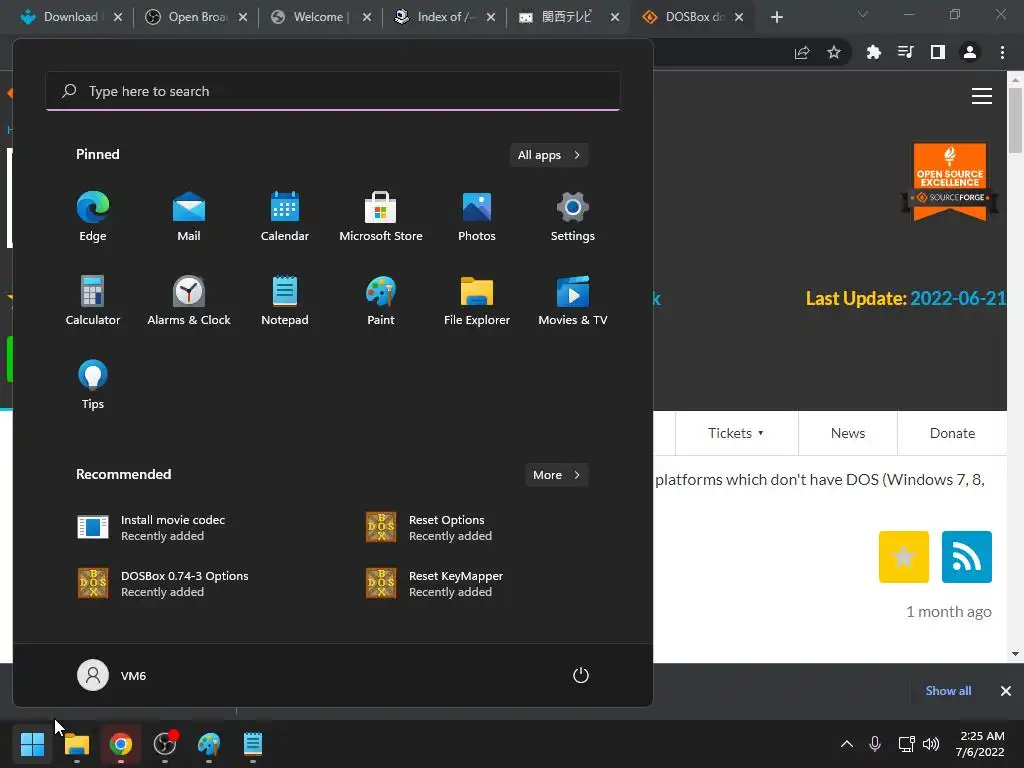Close the Chrome downloads bar
1024x768 pixels.
(x=1006, y=691)
